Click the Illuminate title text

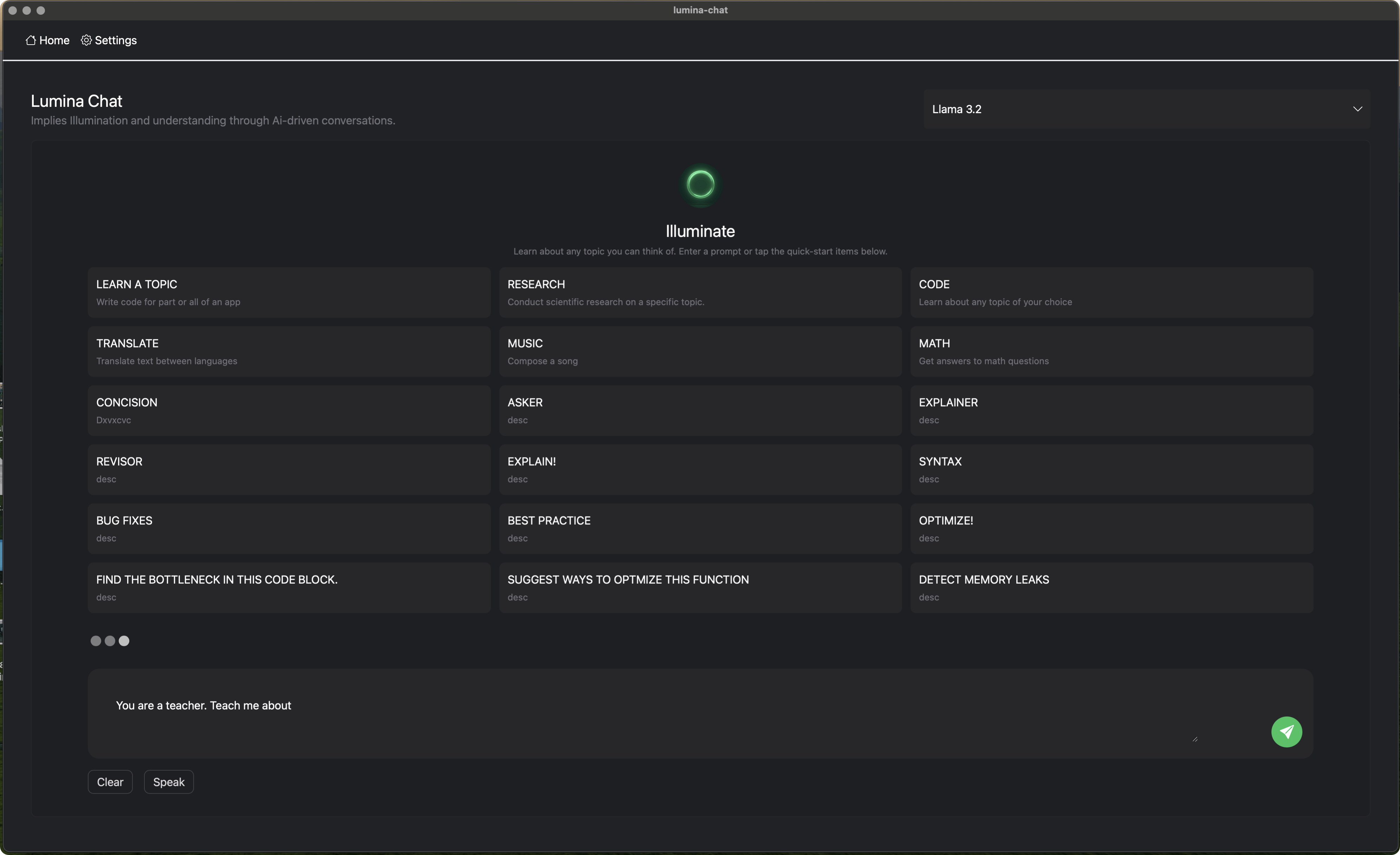tap(700, 231)
